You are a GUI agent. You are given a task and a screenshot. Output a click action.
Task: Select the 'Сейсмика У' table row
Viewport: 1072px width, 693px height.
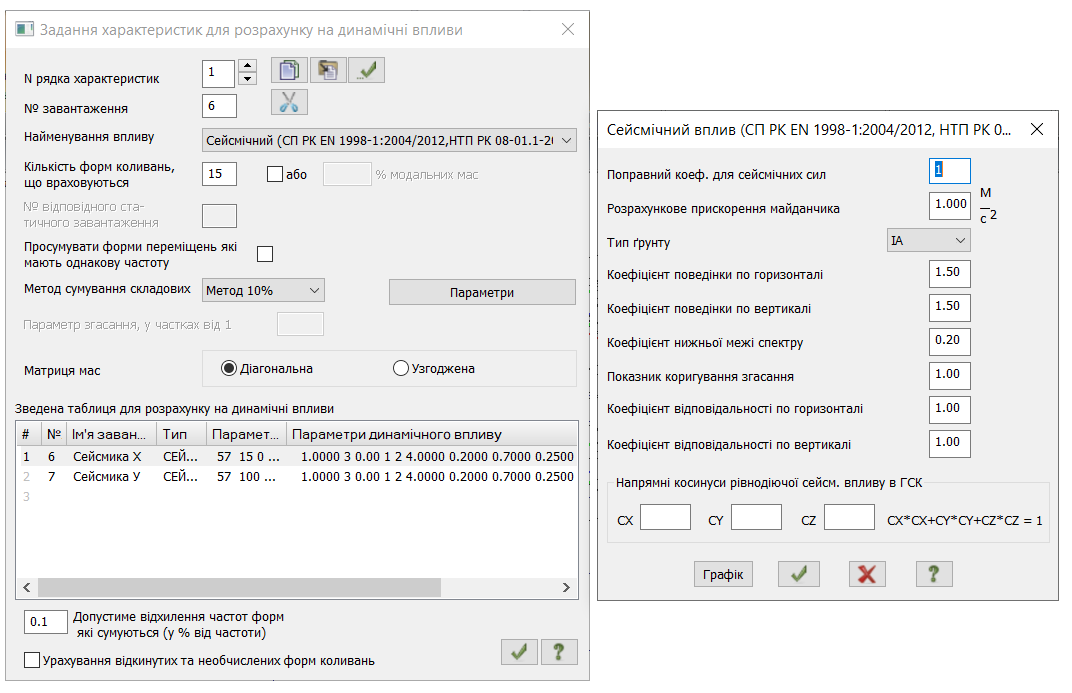pyautogui.click(x=106, y=476)
